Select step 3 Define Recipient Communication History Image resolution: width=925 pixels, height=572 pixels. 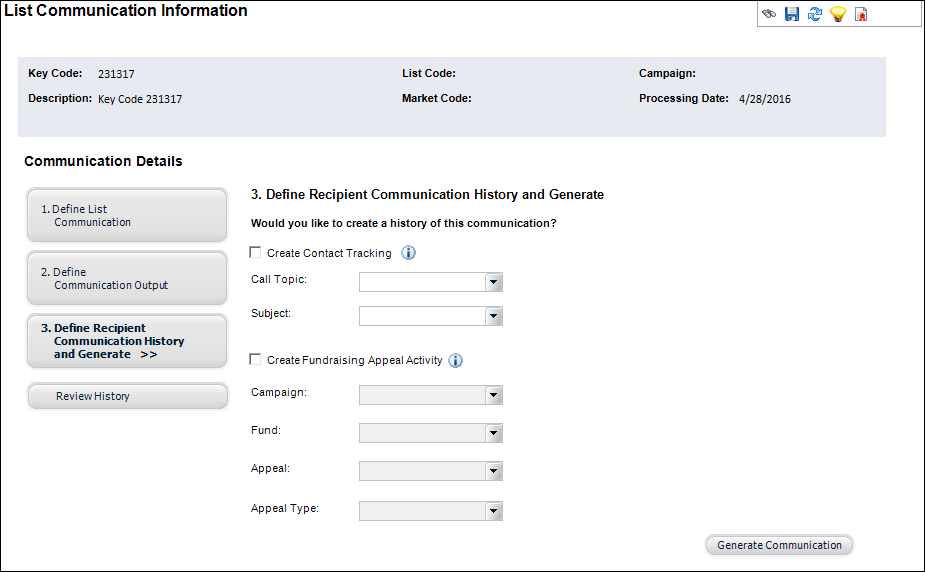coord(127,341)
